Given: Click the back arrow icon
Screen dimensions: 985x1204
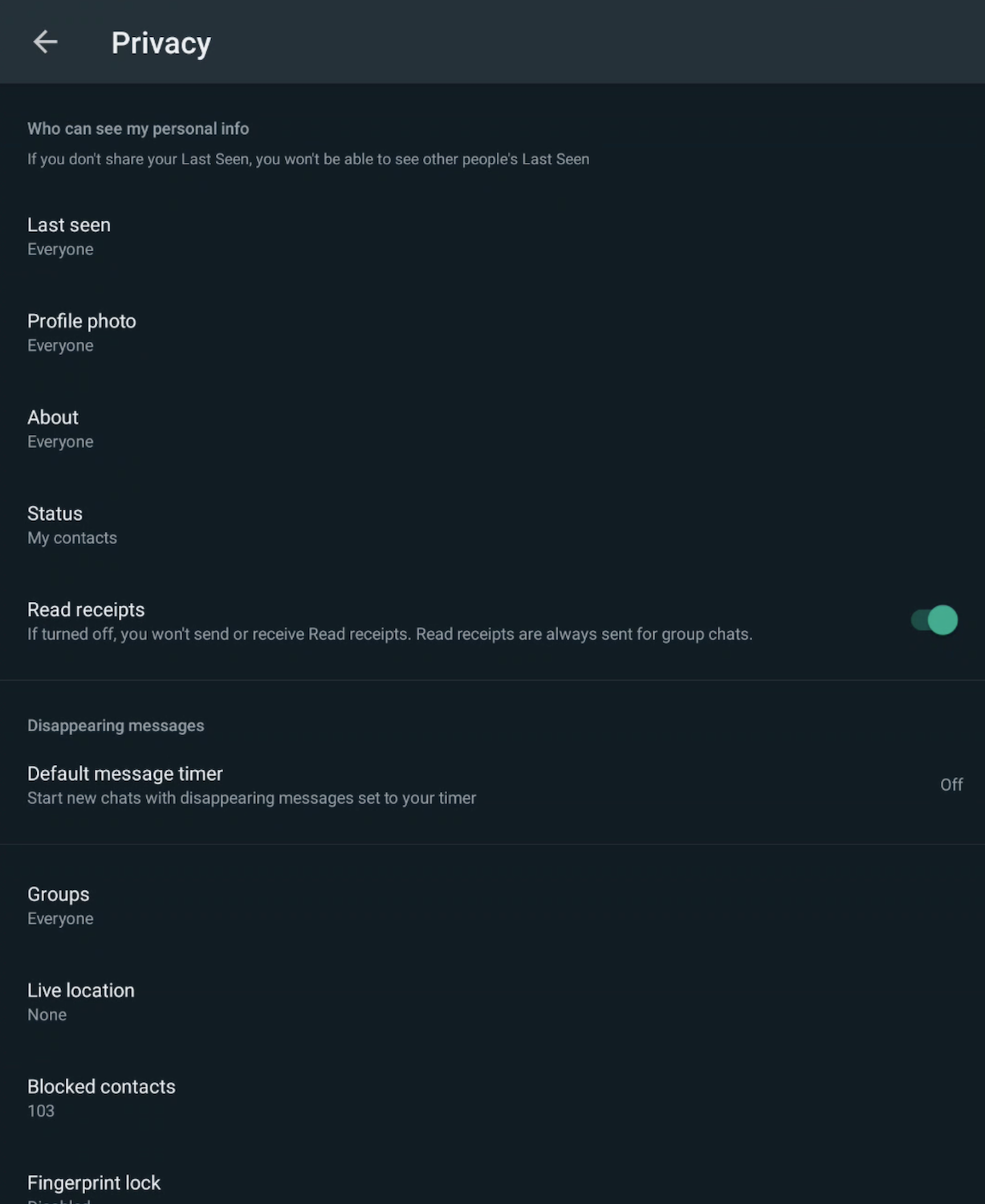Looking at the screenshot, I should [x=44, y=42].
